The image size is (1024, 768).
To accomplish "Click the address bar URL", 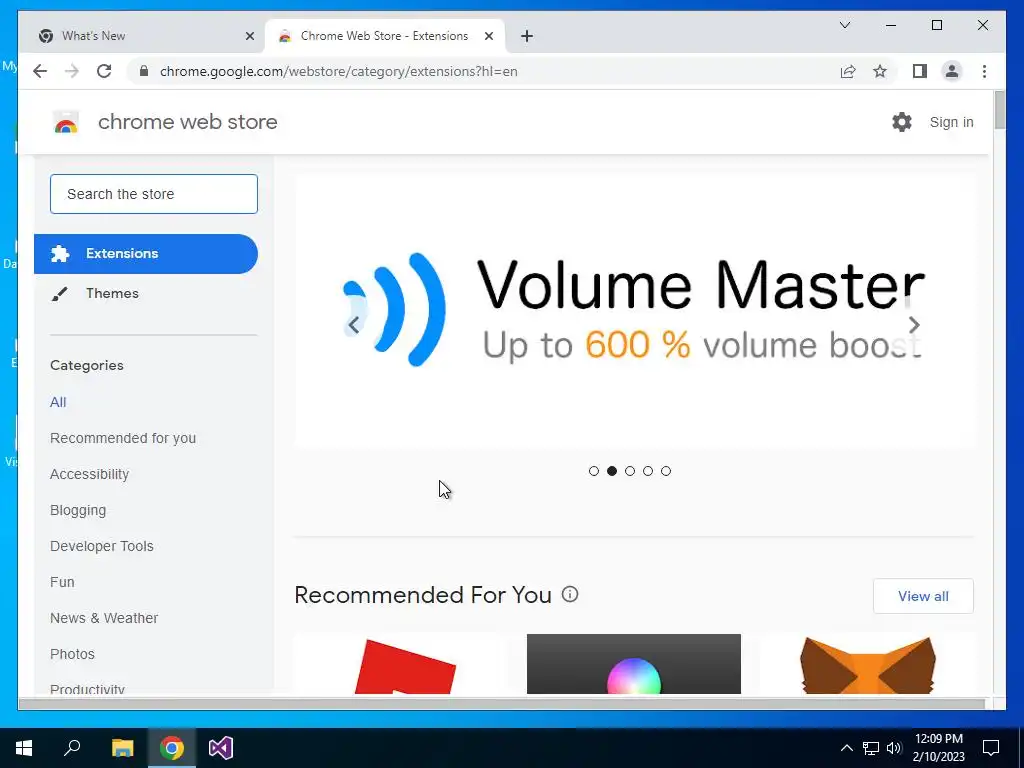I will (x=338, y=71).
